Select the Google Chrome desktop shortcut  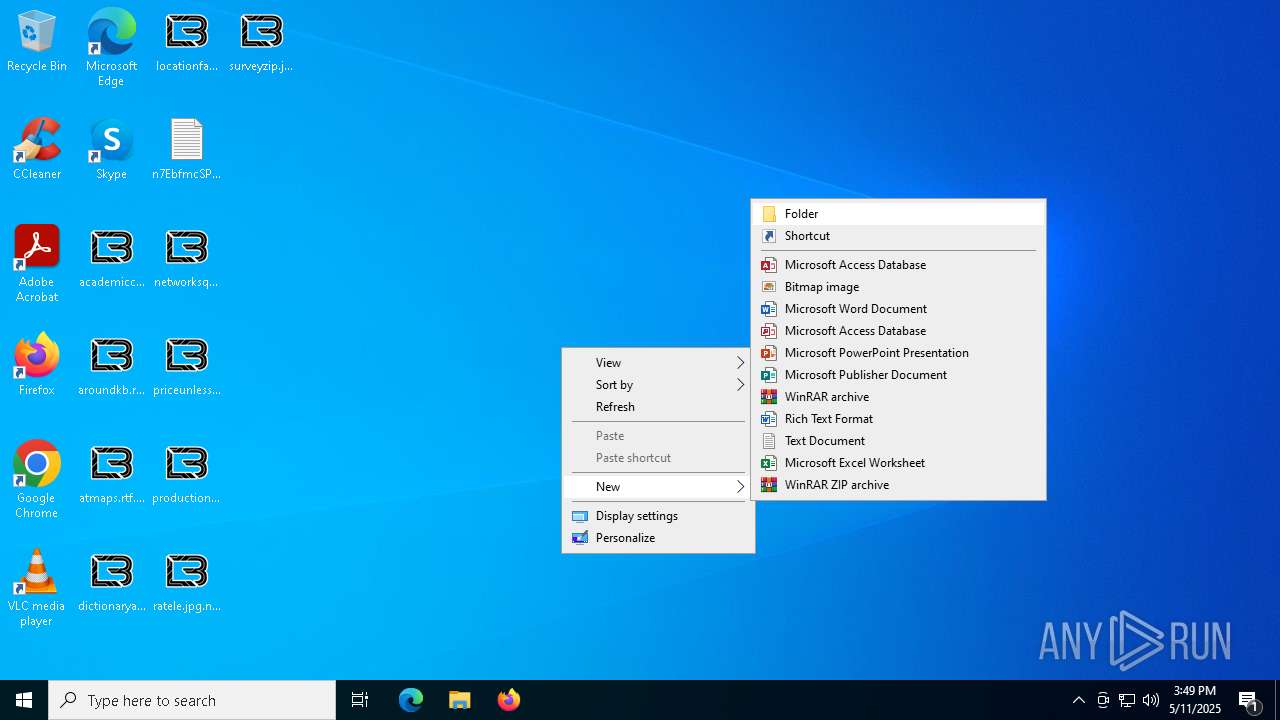37,480
